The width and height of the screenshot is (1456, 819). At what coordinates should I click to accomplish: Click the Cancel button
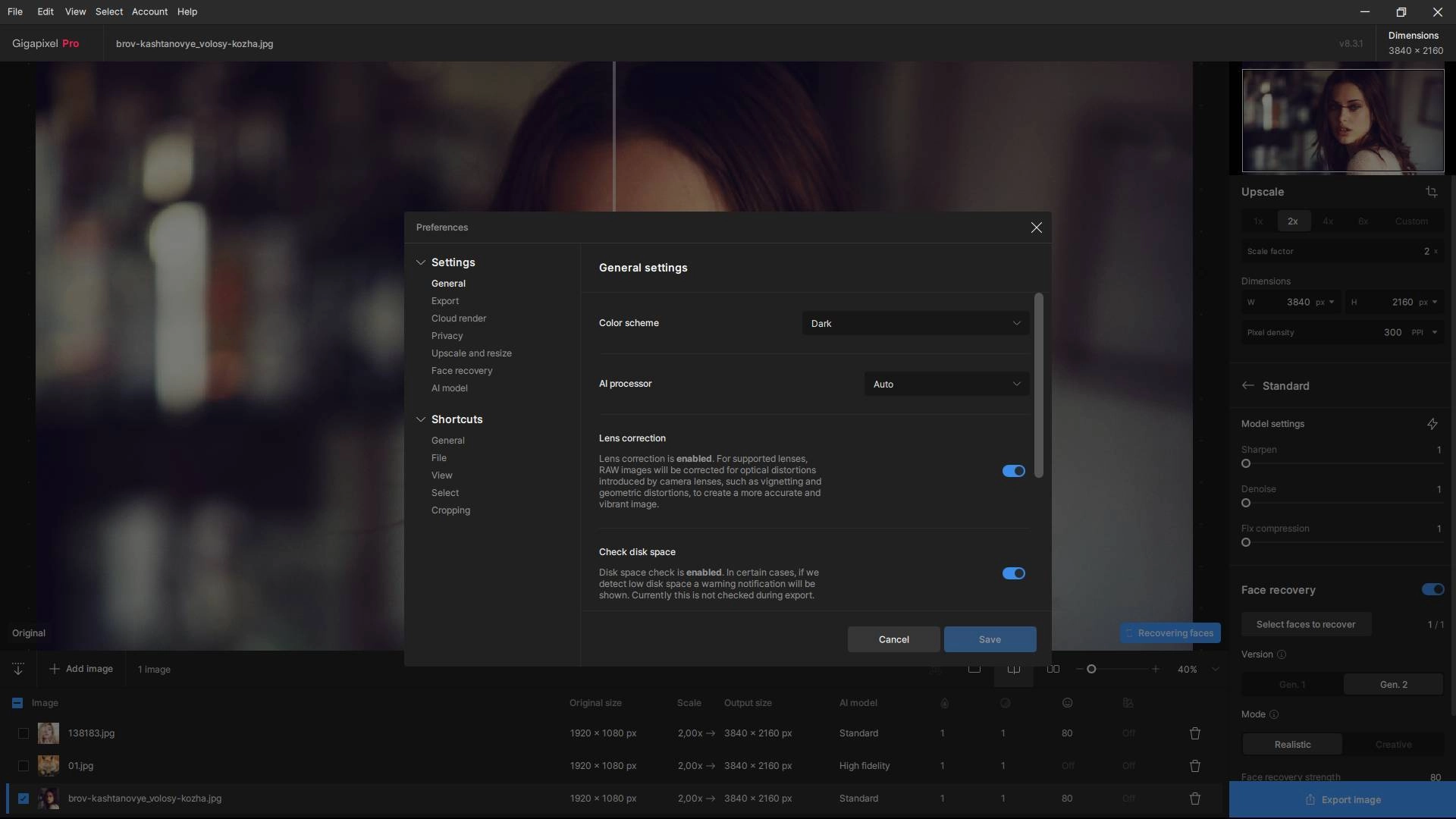893,639
